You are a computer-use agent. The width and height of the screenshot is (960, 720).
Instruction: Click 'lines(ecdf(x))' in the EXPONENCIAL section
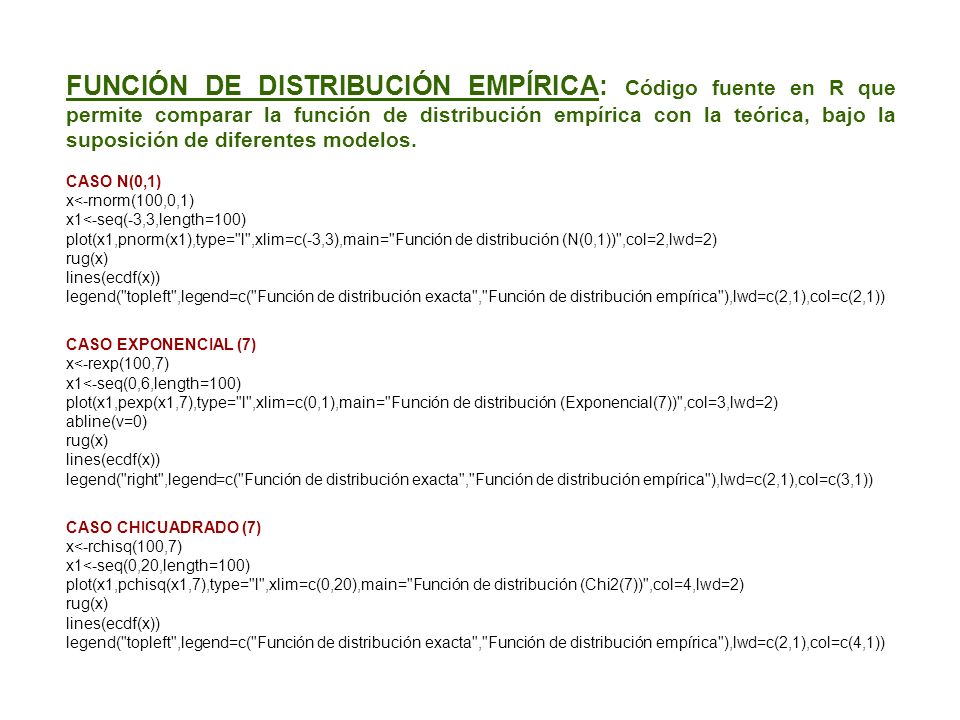pyautogui.click(x=113, y=460)
